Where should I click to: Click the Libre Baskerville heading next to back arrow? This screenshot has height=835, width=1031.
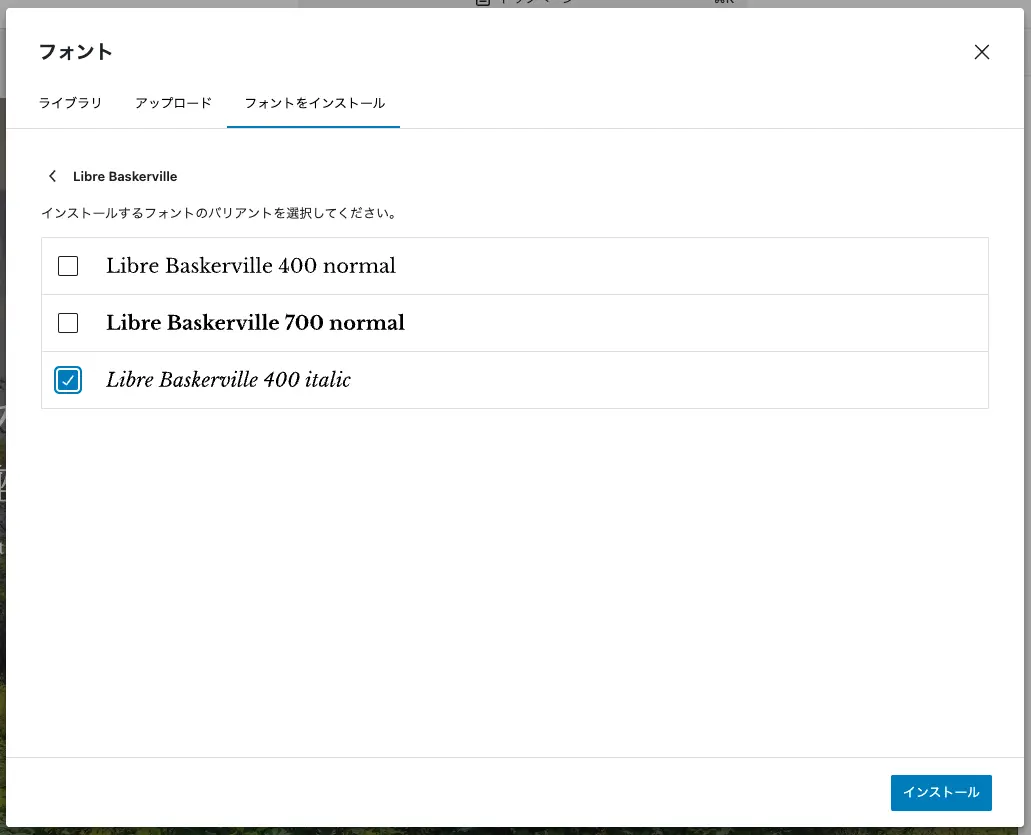(125, 176)
